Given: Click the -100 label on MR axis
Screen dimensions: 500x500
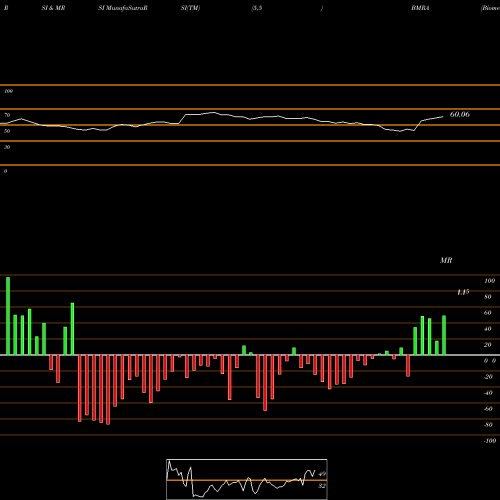Looking at the screenshot, I should 490,441.
